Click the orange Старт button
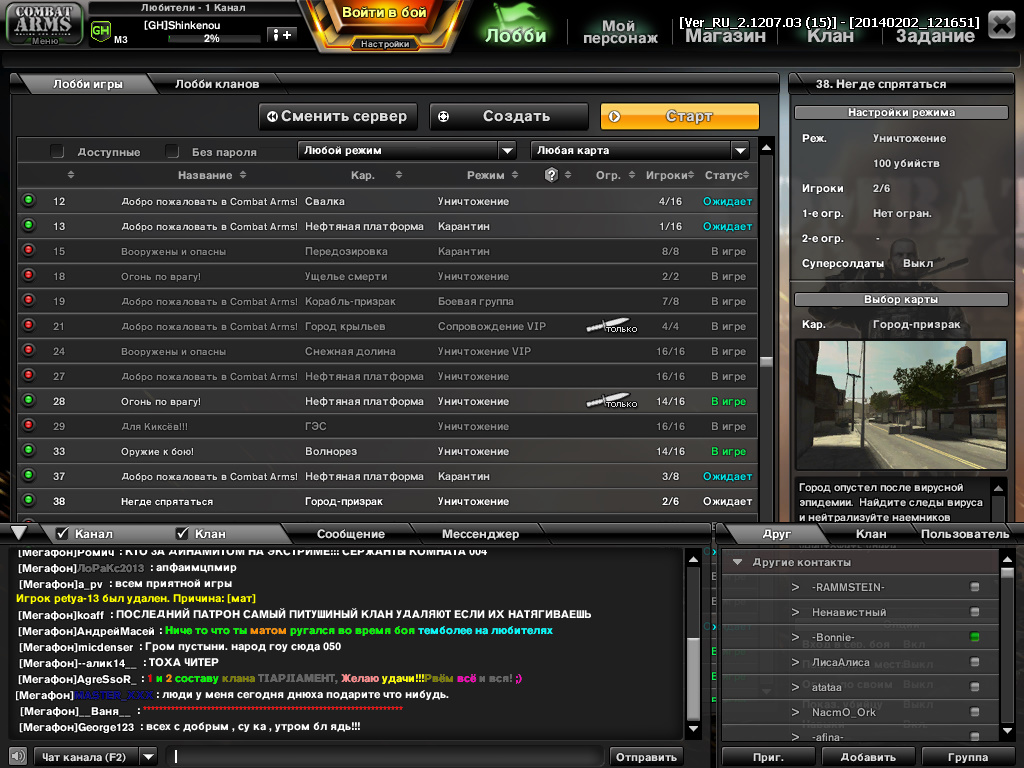This screenshot has width=1024, height=768. click(680, 116)
